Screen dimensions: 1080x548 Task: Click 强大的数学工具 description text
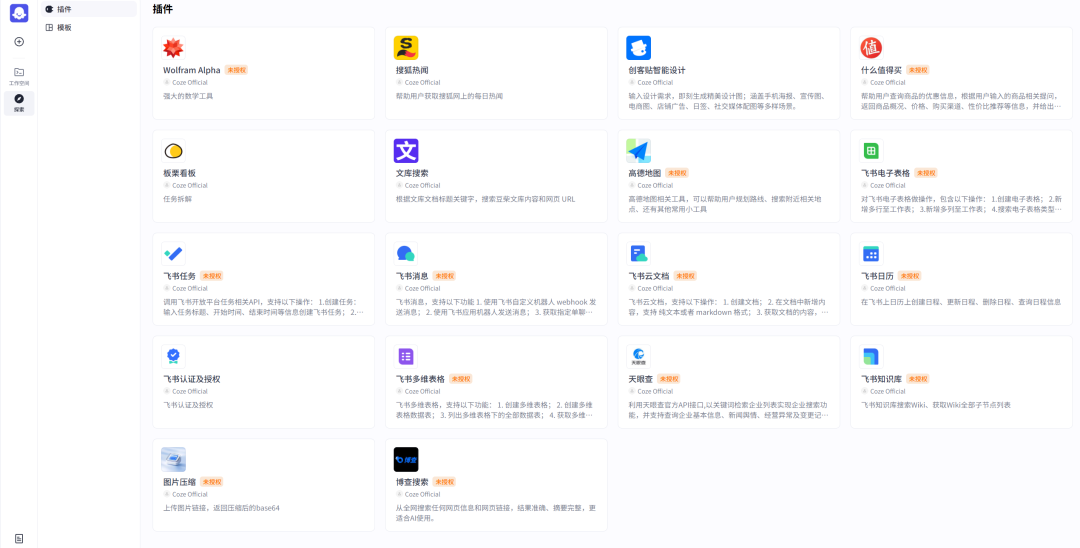point(188,96)
